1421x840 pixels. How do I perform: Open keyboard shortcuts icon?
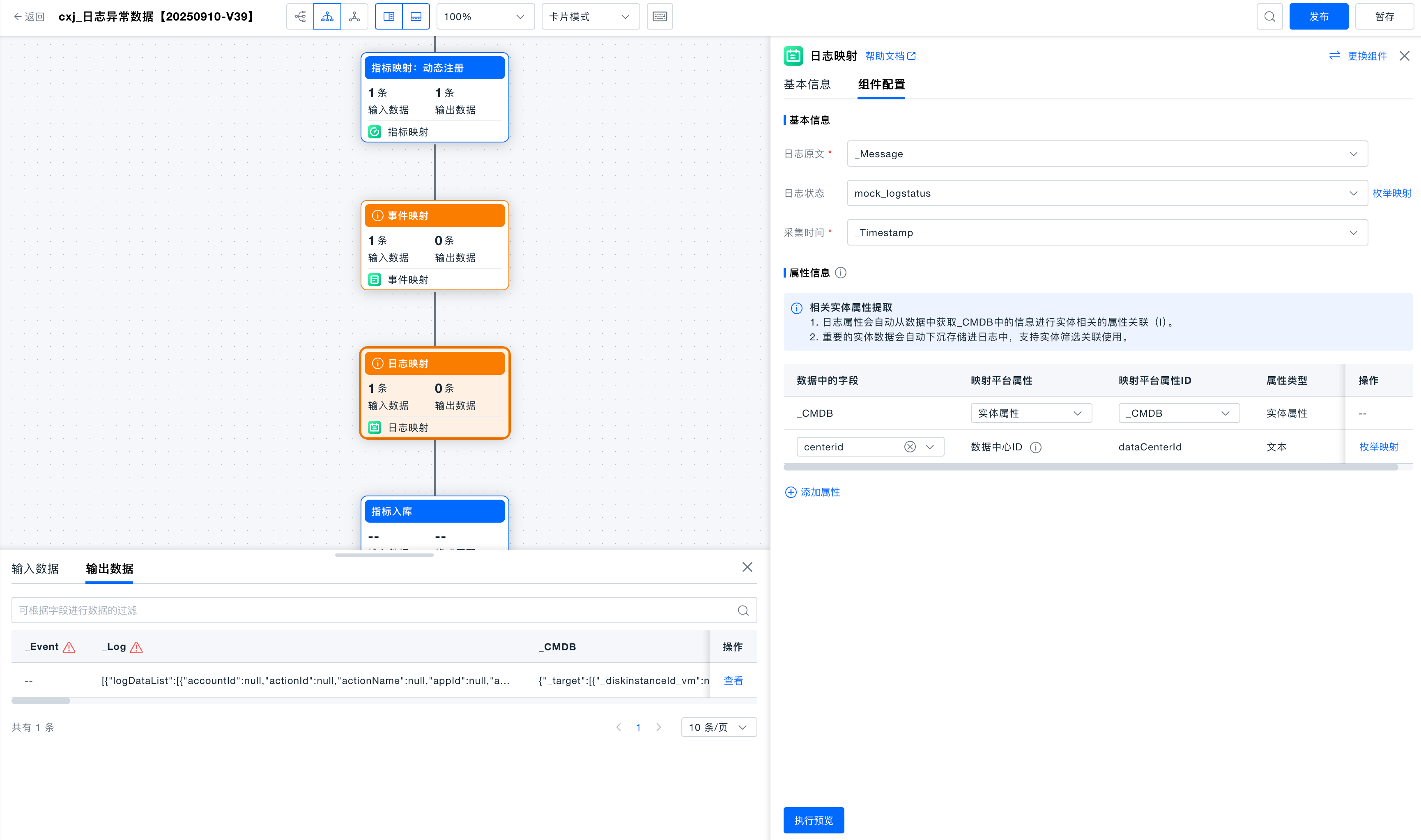660,16
